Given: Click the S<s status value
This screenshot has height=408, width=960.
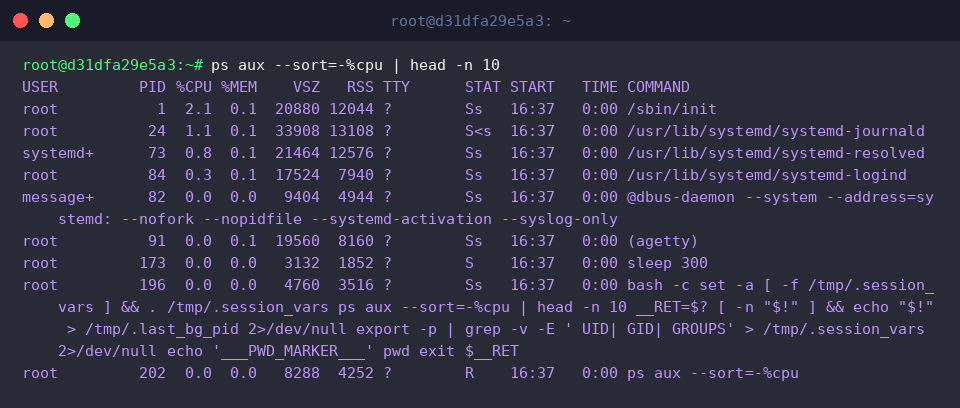Looking at the screenshot, I should coord(478,131).
